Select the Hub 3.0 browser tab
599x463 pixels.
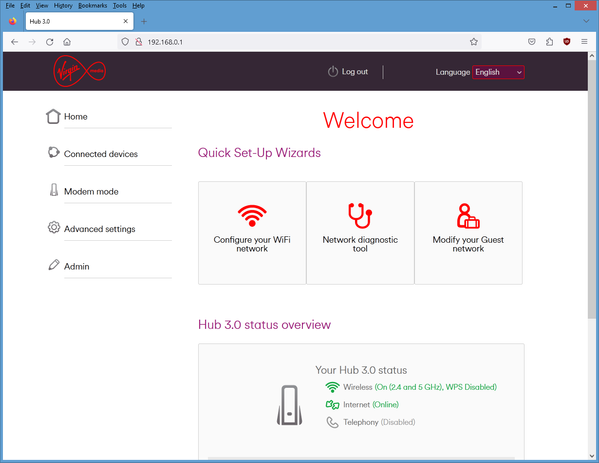(79, 21)
